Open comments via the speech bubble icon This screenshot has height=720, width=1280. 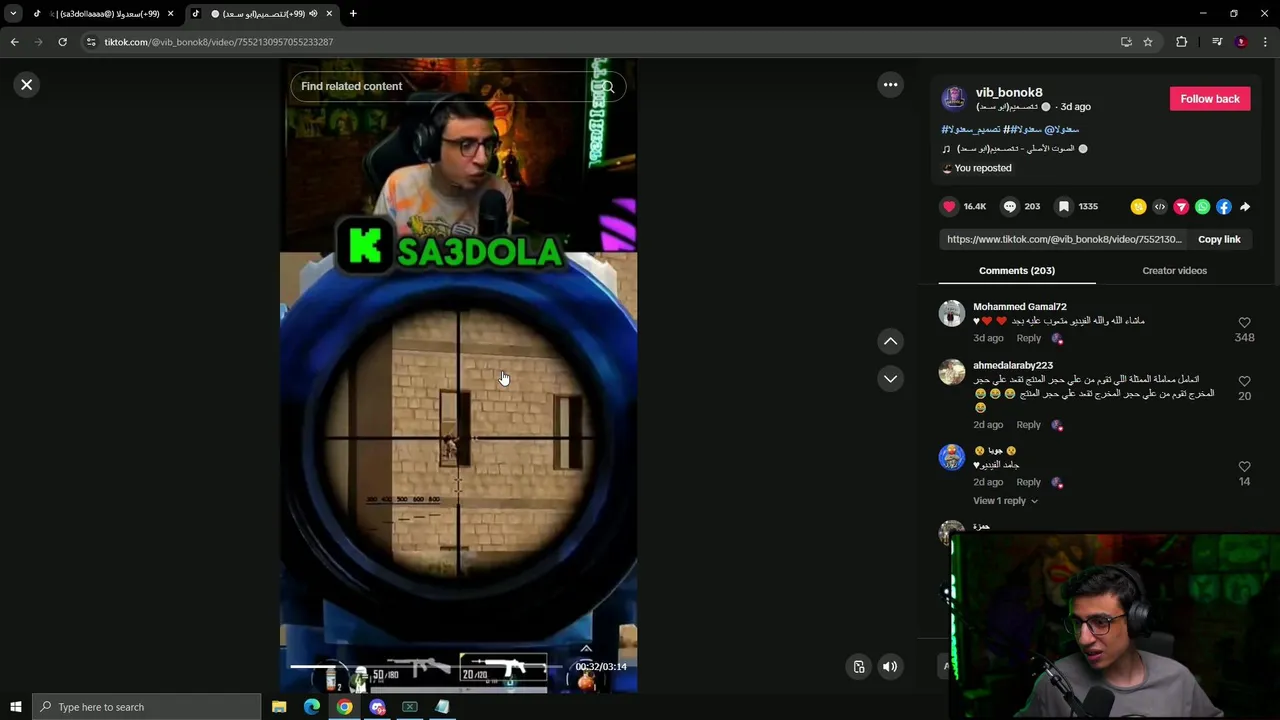click(x=1010, y=207)
